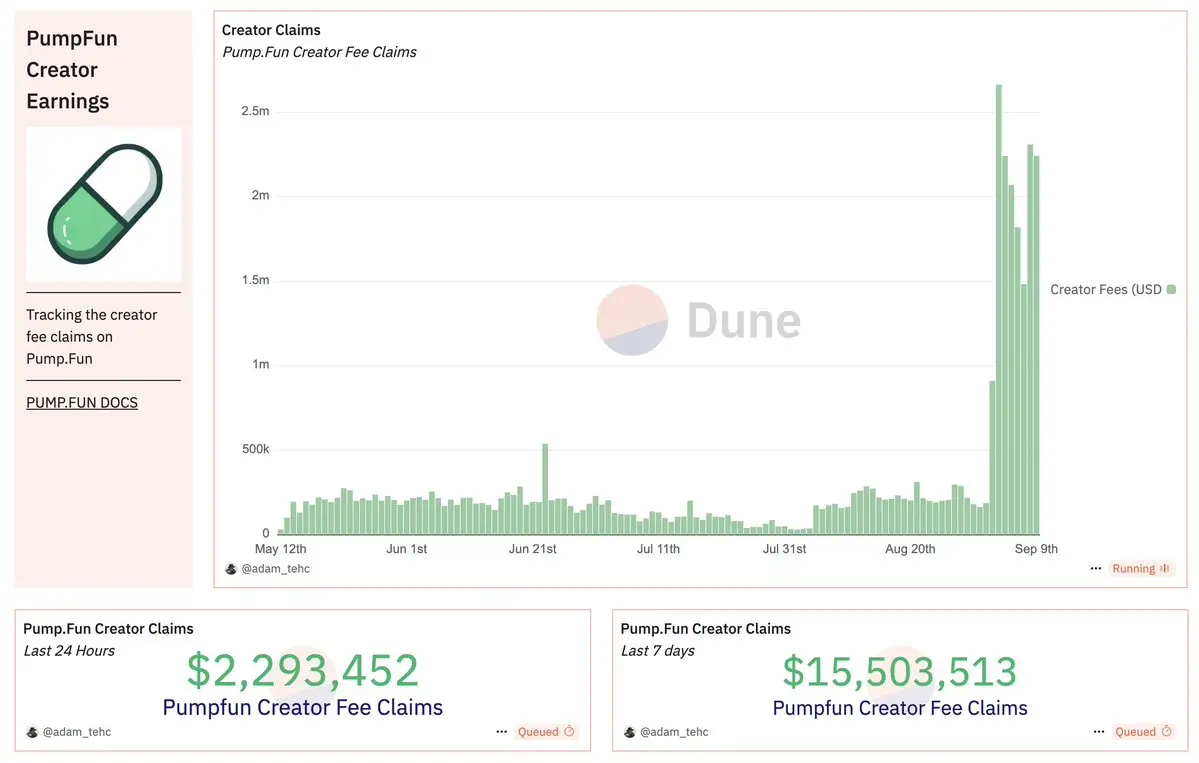Click the Last 7 days subtitle

pos(658,651)
